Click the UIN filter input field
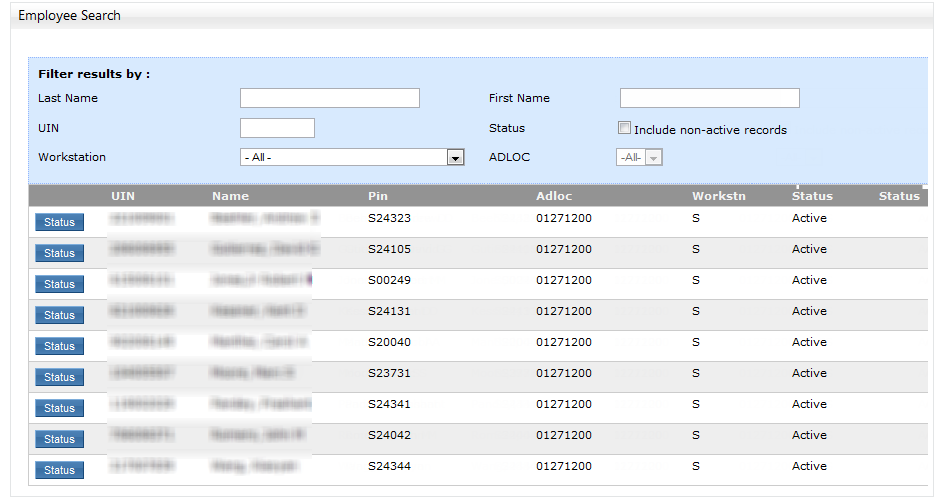 277,128
